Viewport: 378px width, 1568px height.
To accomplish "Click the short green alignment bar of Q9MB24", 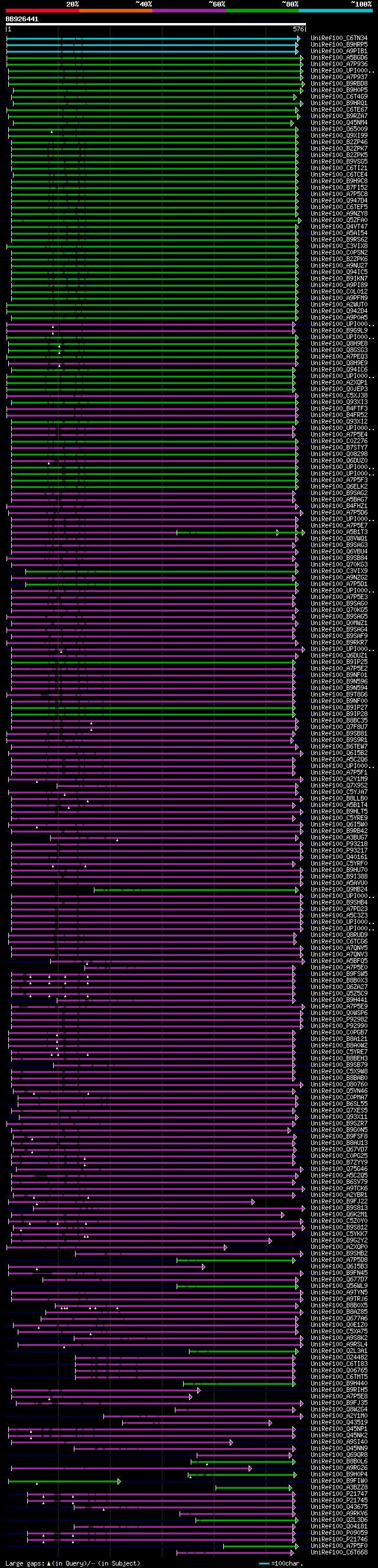I will tap(197, 890).
